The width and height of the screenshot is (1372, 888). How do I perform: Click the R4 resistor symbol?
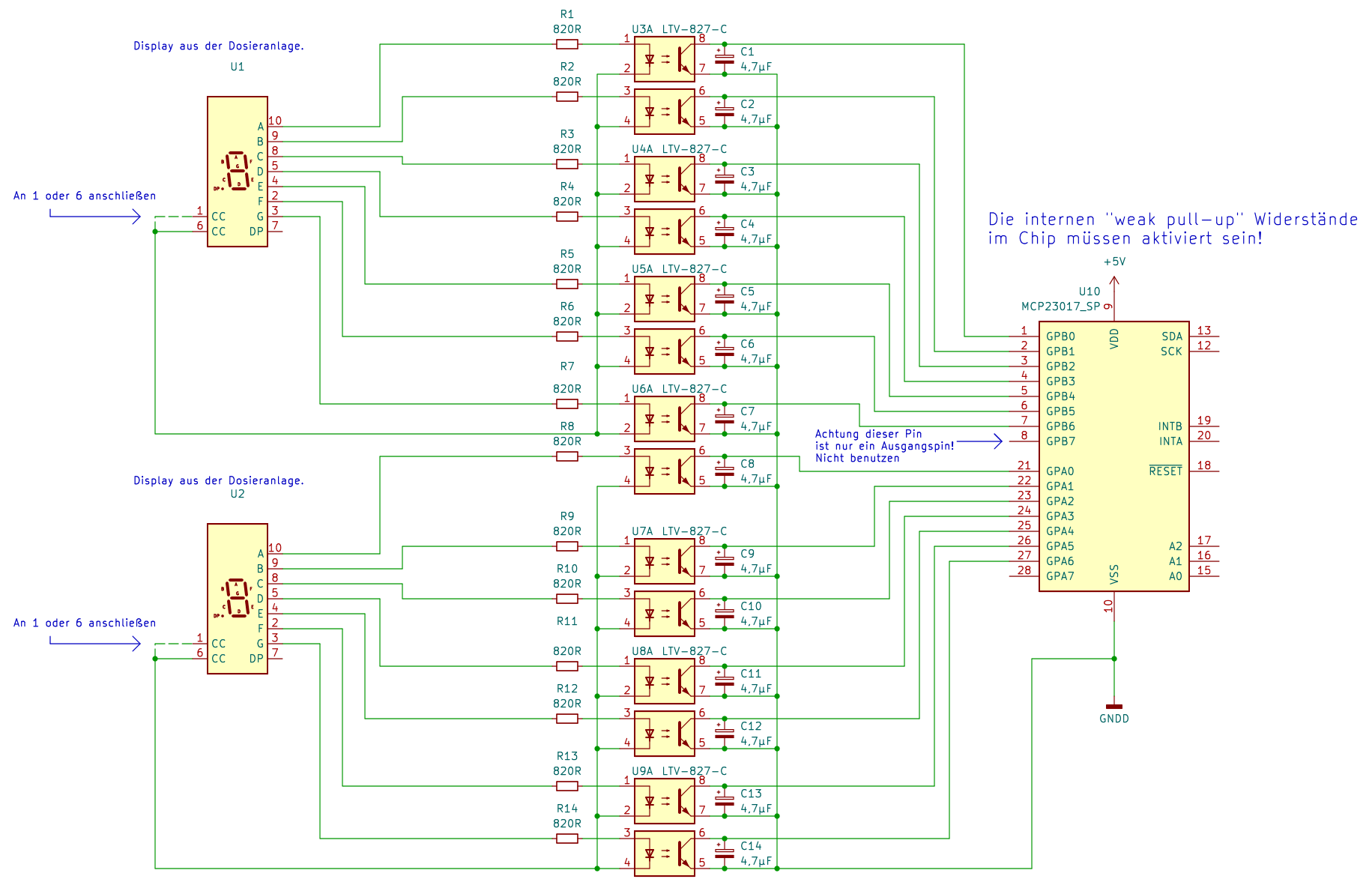click(567, 217)
